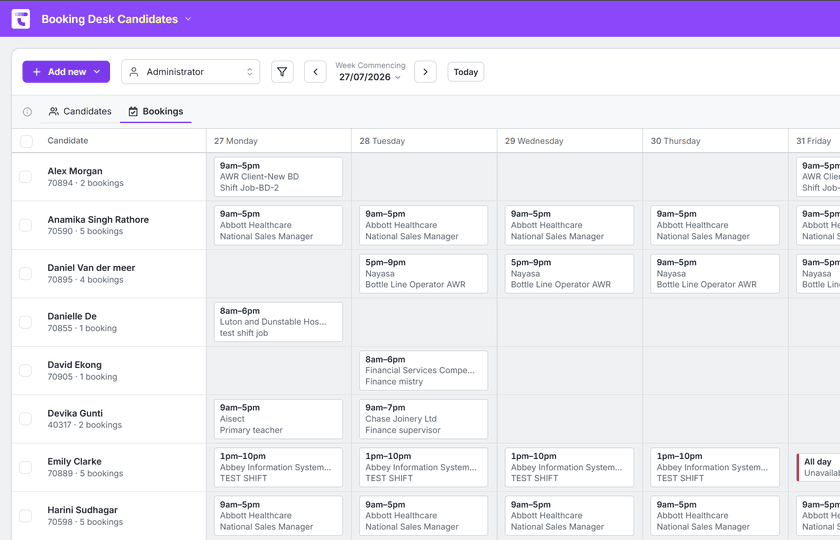Screen dimensions: 840x540
Task: Open Danielle De candidate name
Action: (72, 316)
